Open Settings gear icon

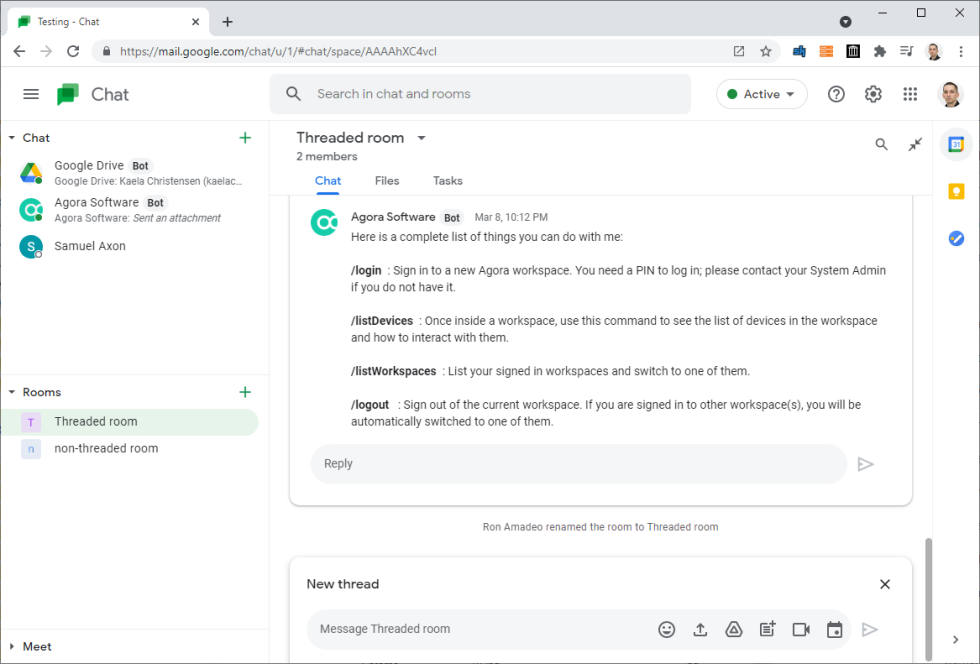[x=873, y=94]
